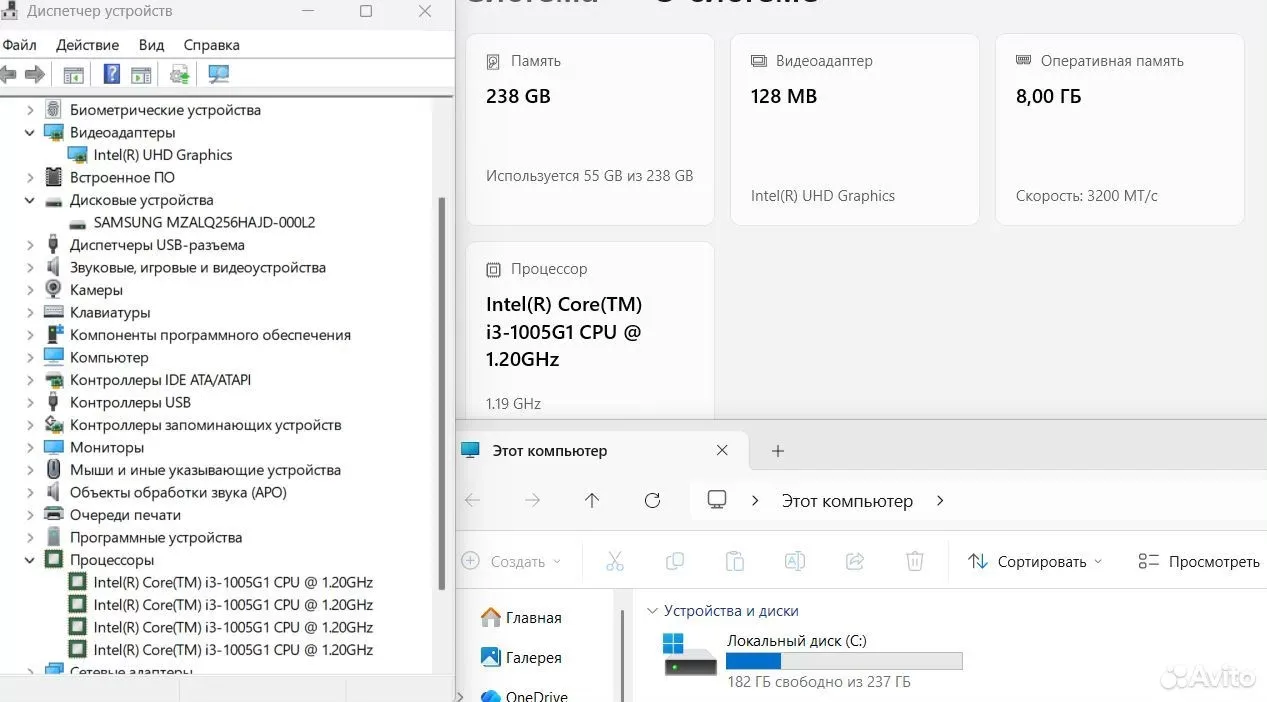Image resolution: width=1267 pixels, height=702 pixels.
Task: Click the Up arrow in Explorer navigation
Action: coord(592,501)
